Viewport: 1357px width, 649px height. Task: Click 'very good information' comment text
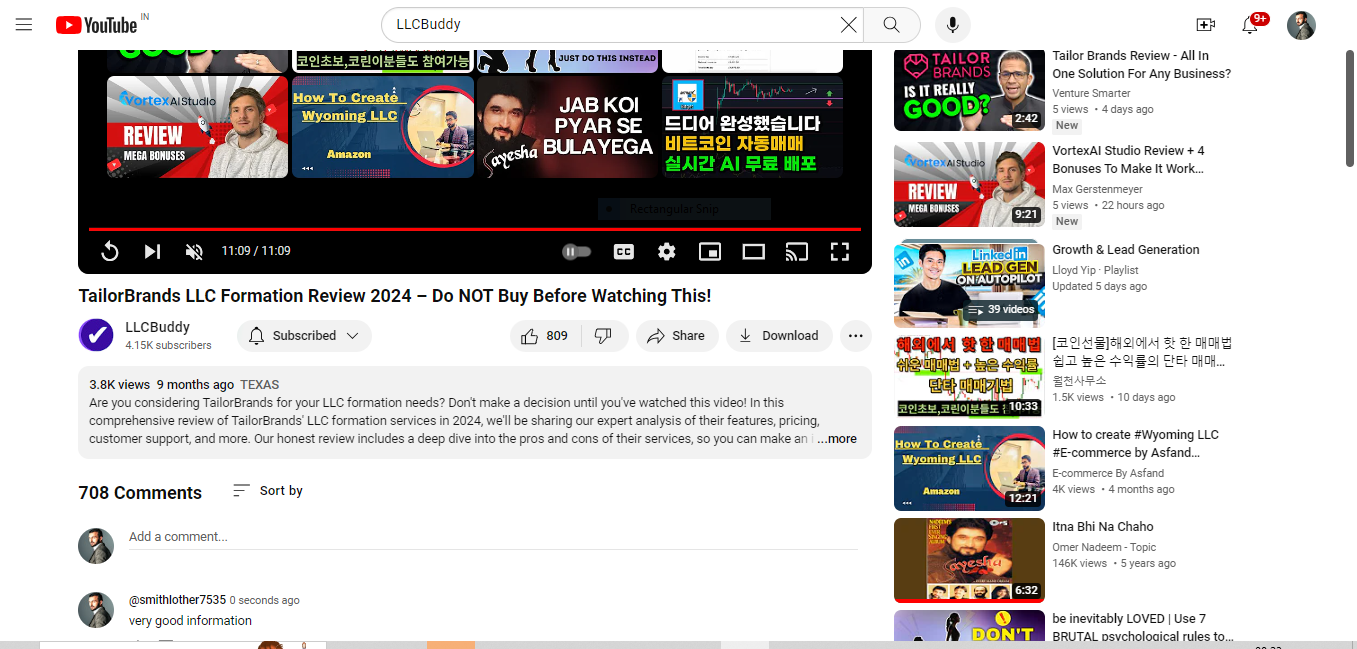click(190, 621)
